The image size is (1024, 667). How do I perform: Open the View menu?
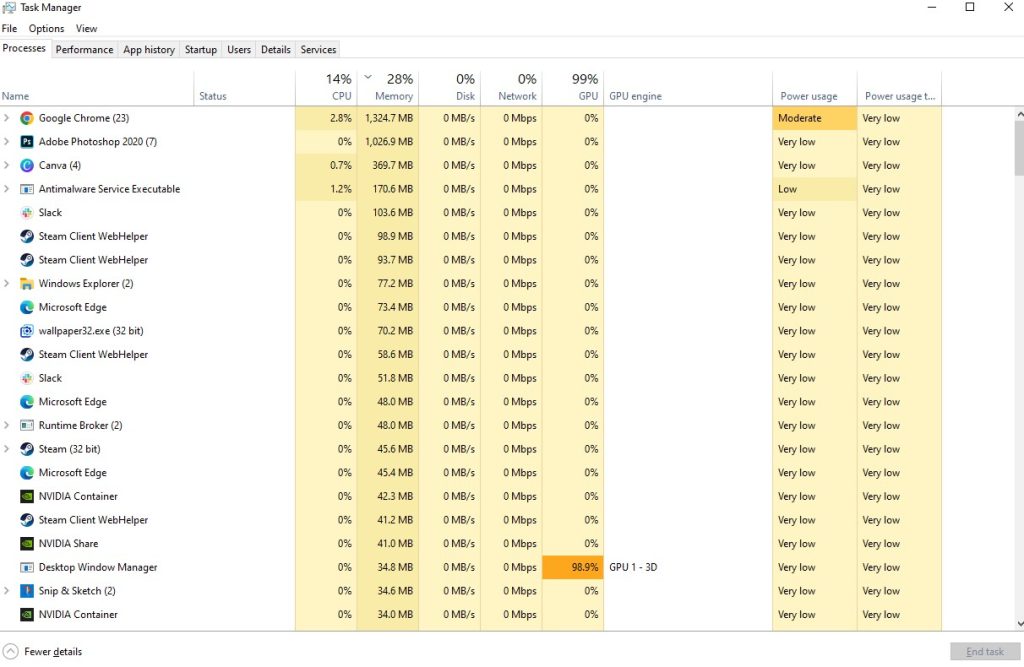pos(86,29)
